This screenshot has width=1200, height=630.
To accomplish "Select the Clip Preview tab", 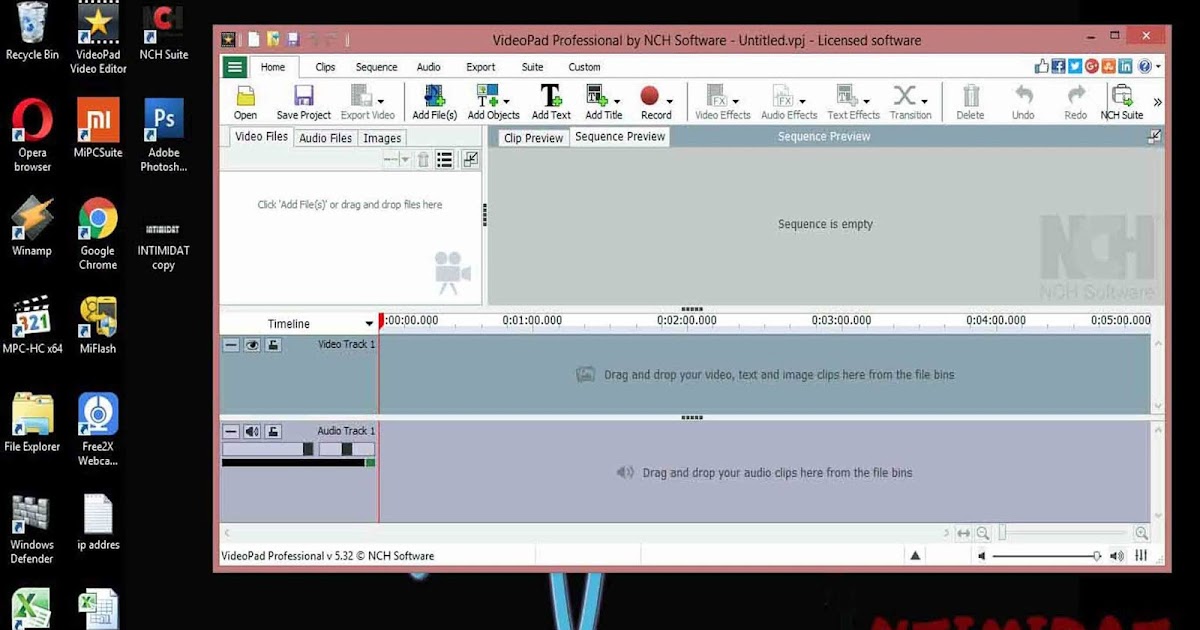I will pyautogui.click(x=533, y=138).
